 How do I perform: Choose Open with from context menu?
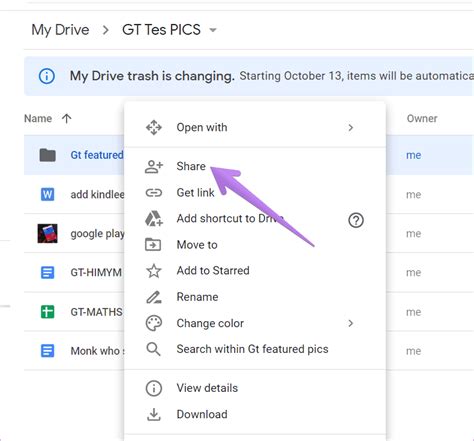[255, 127]
